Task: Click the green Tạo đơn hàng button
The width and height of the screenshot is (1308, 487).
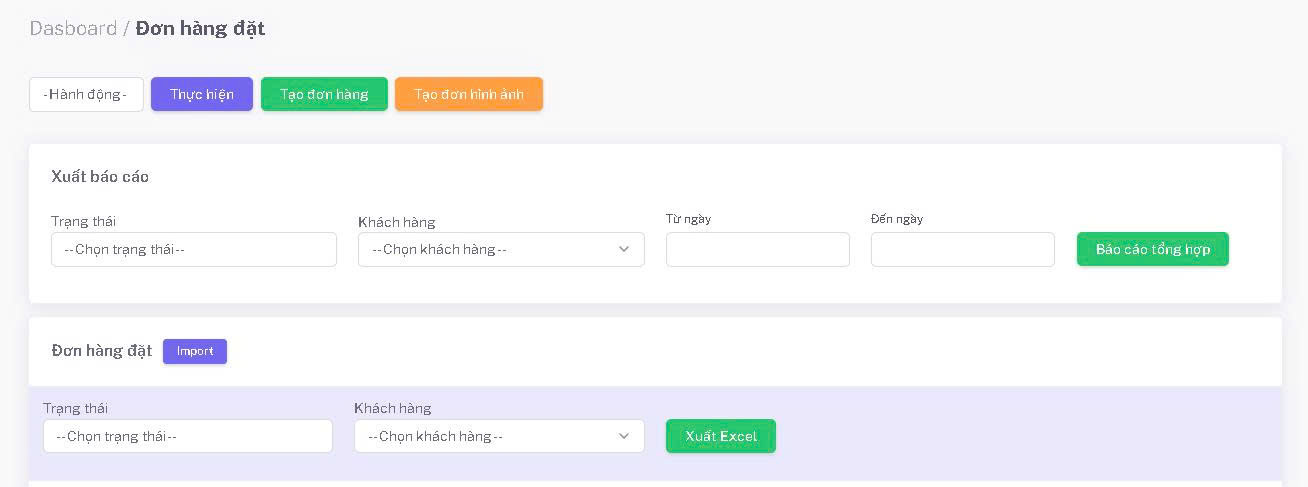Action: tap(324, 94)
